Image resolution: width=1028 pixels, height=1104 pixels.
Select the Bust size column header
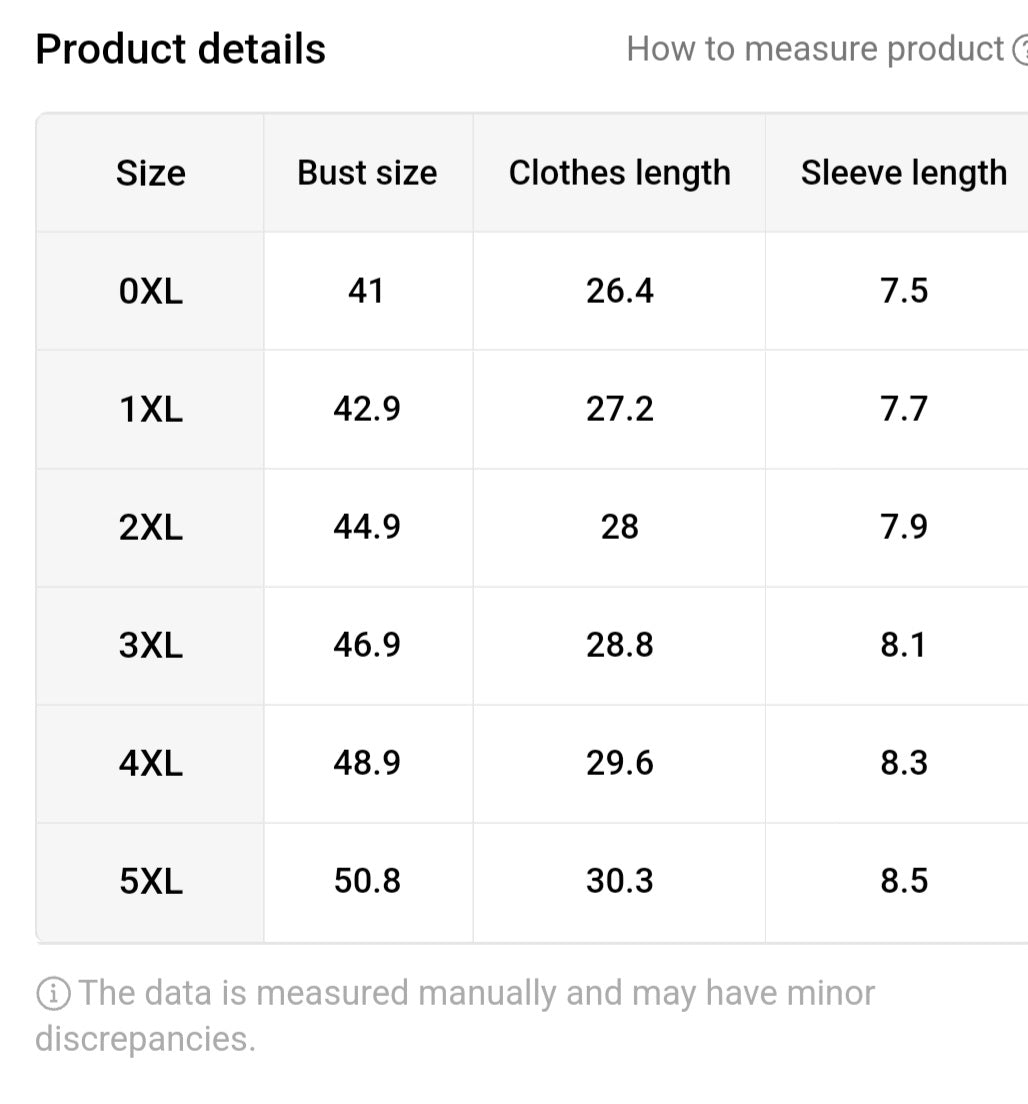[367, 173]
